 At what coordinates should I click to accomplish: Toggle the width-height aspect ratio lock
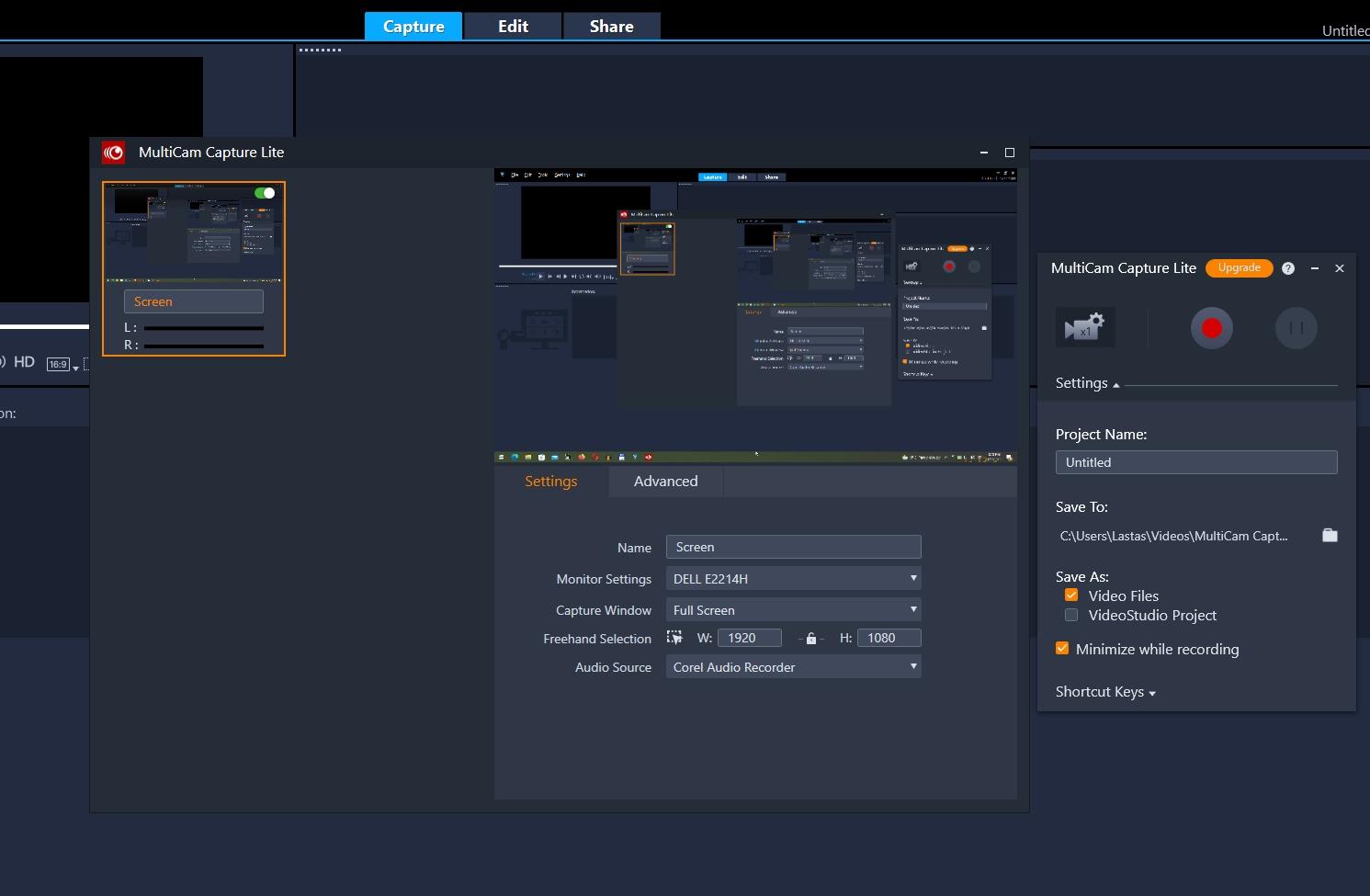tap(810, 639)
